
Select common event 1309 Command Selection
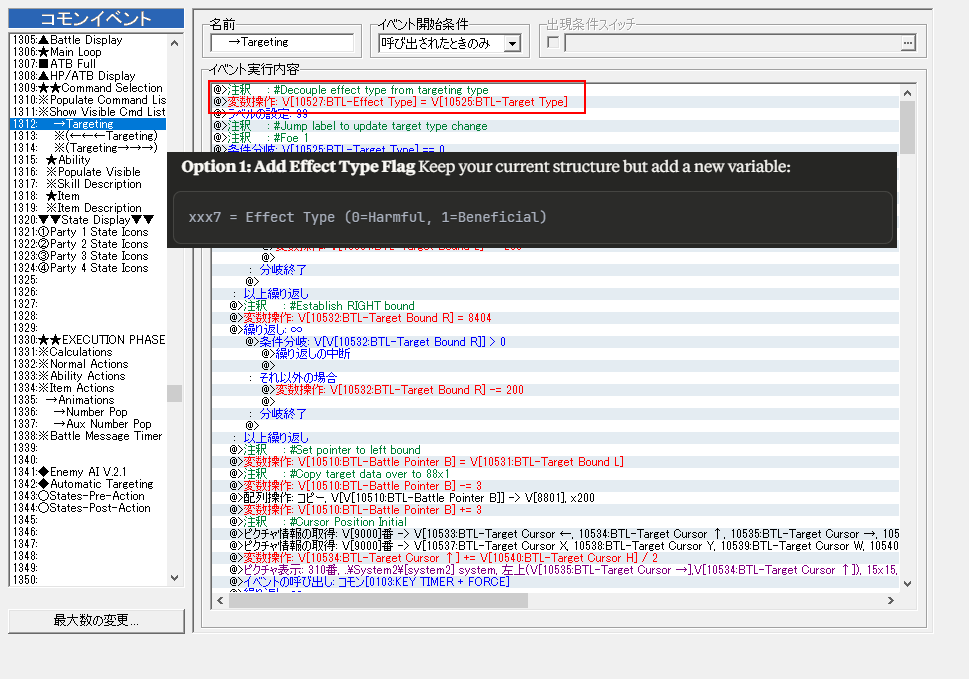pos(88,88)
